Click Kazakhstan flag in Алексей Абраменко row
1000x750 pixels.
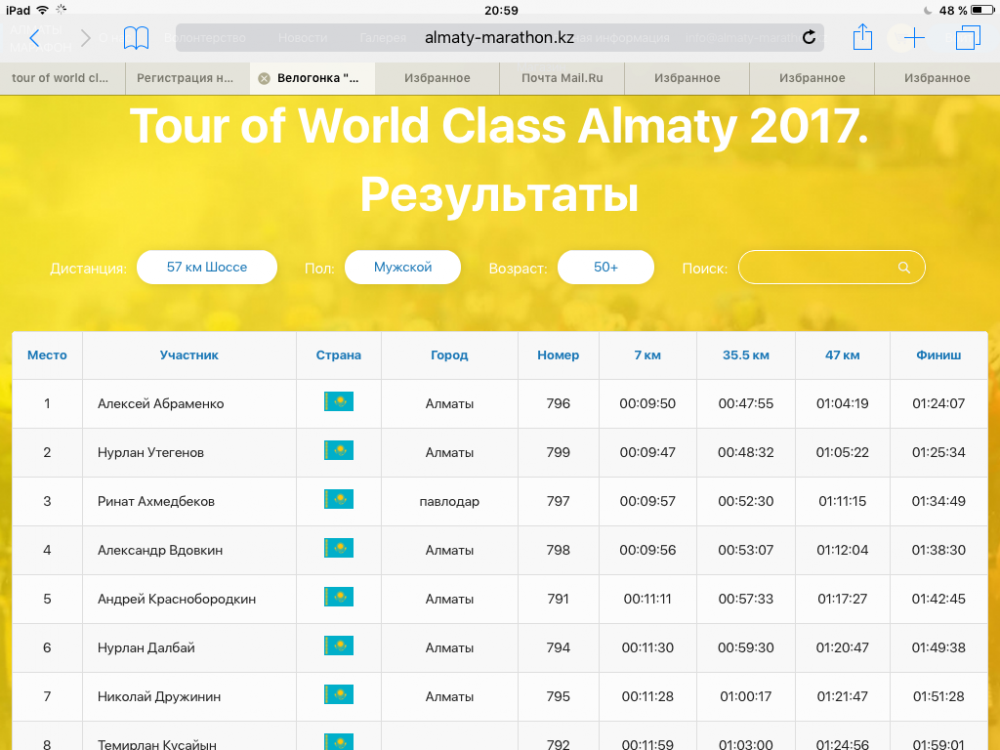338,402
